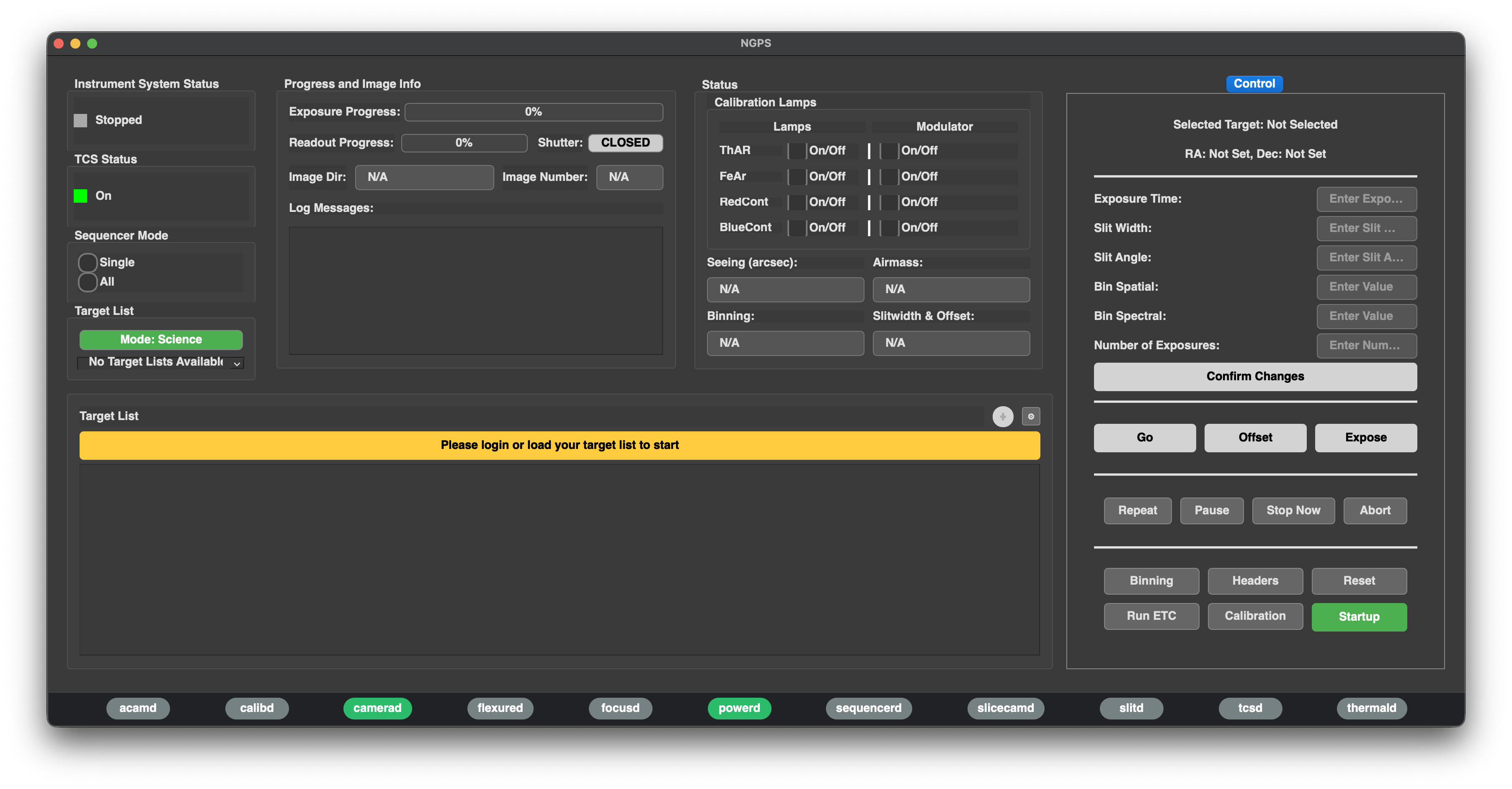Toggle the FeAr modulator On/Off checkbox
The width and height of the screenshot is (1512, 789).
click(x=889, y=177)
